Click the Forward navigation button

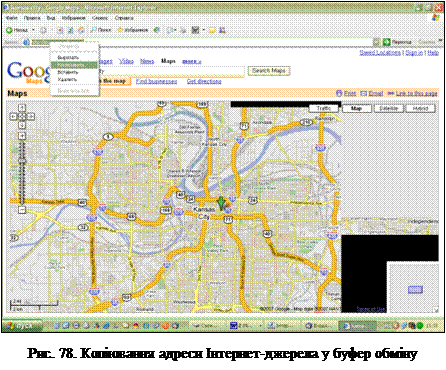[43, 30]
